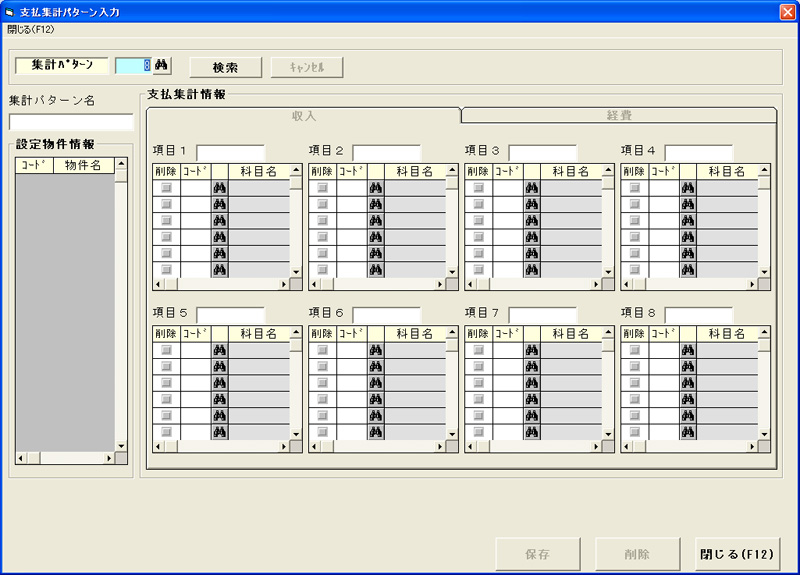Click 集計パターン名 text field
The image size is (800, 575).
(x=71, y=122)
